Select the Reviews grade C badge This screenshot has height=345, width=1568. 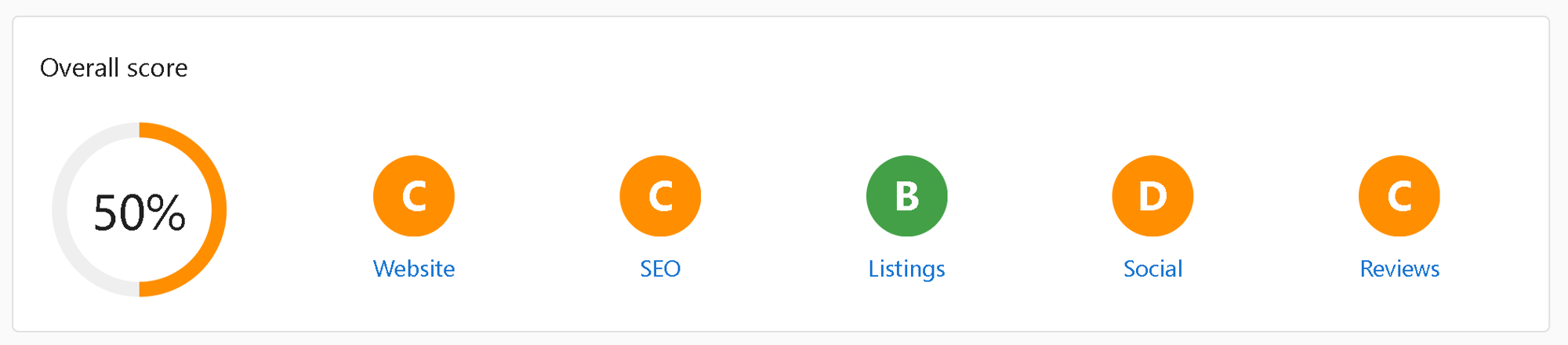(1399, 196)
